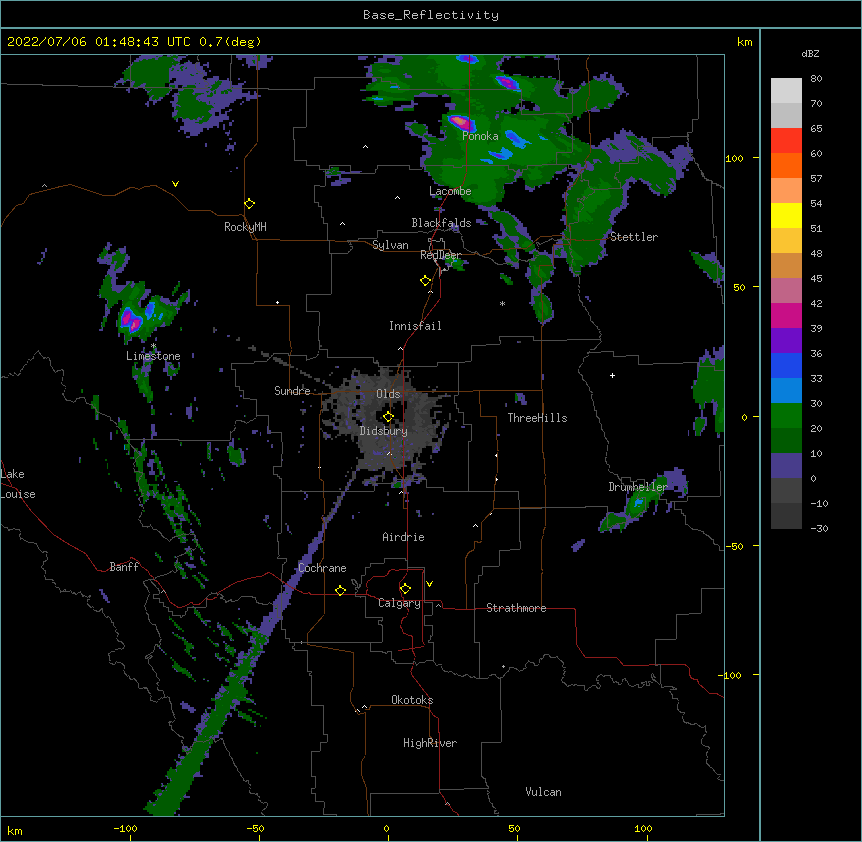Viewport: 862px width, 842px height.
Task: Click the -50 tick on the bottom axis
Action: click(x=255, y=828)
